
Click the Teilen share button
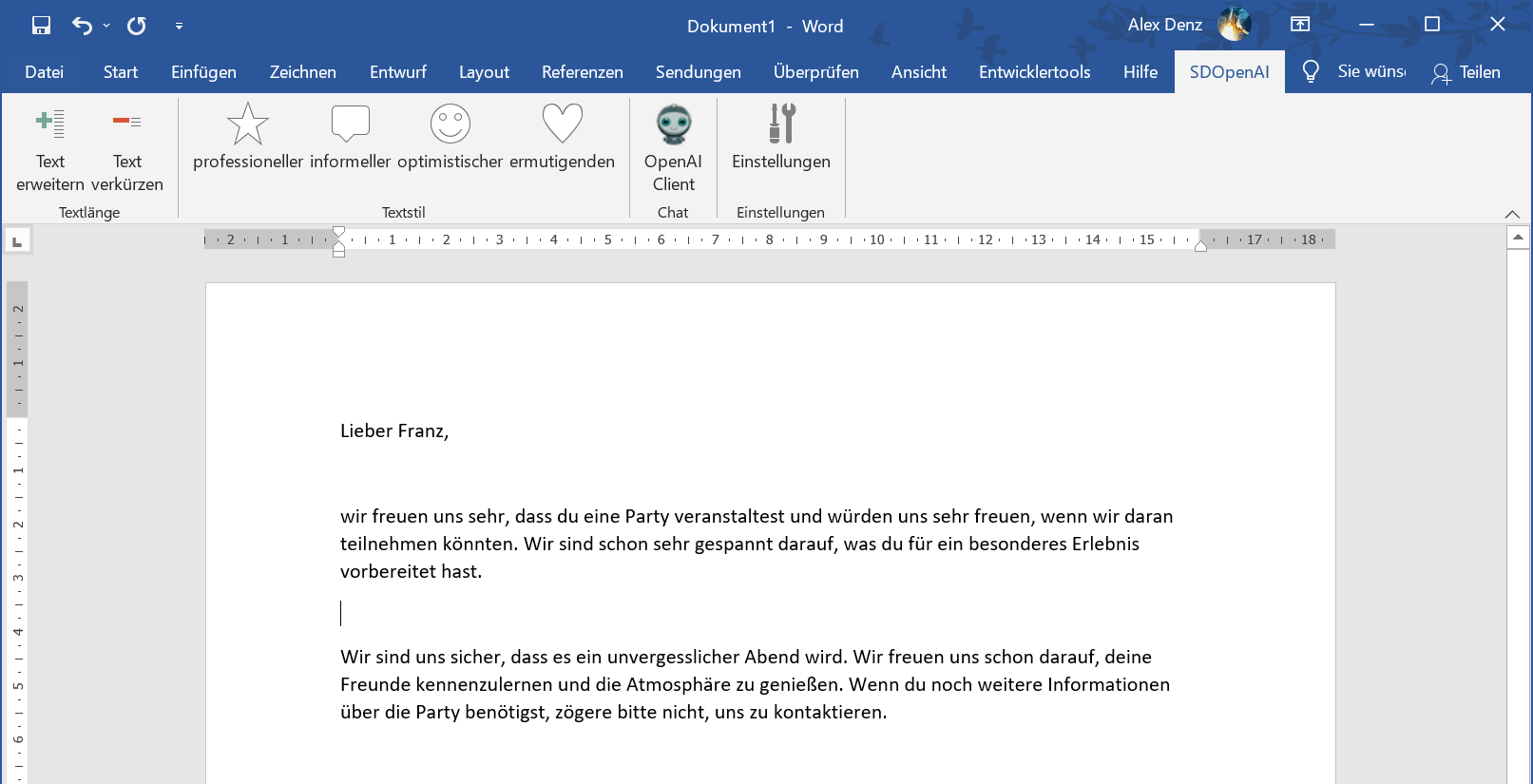pos(1466,72)
